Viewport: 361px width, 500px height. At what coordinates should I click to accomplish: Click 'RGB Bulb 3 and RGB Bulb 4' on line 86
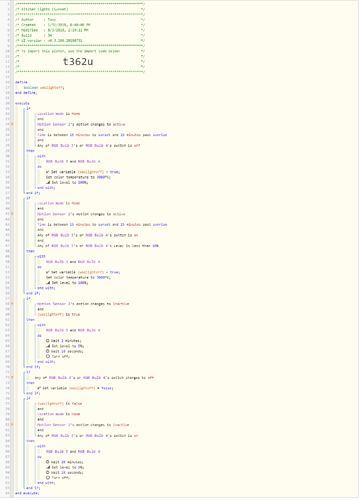tap(73, 452)
